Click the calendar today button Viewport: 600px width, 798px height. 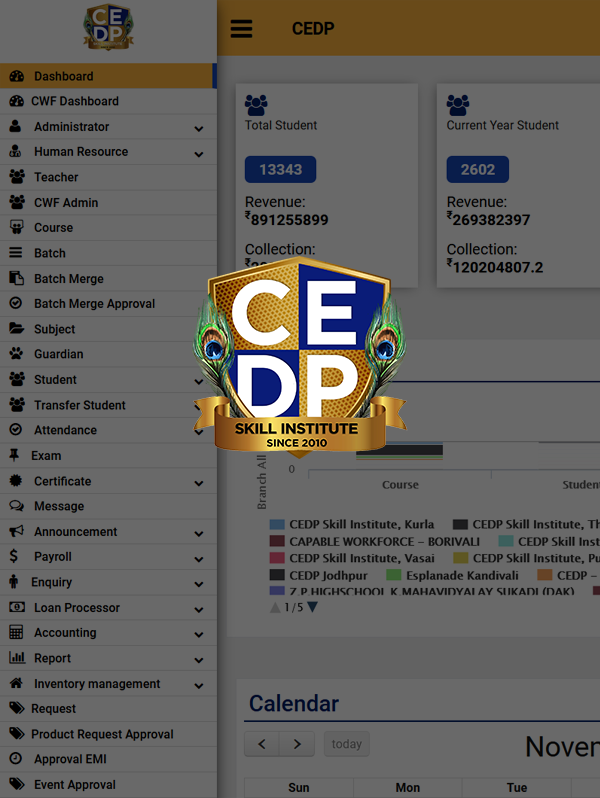347,744
